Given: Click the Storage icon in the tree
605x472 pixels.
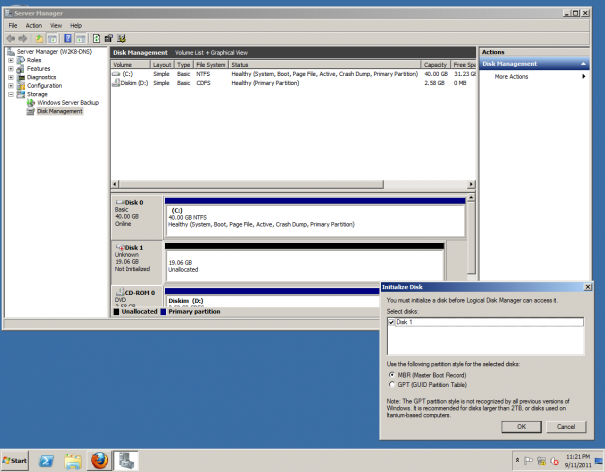Looking at the screenshot, I should tap(21, 94).
